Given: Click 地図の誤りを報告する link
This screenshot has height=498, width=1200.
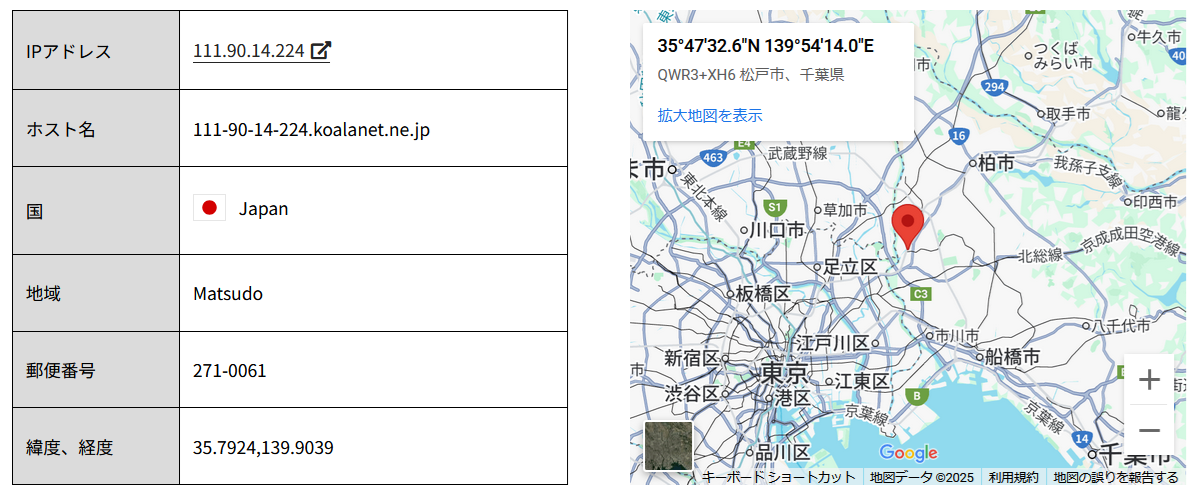Looking at the screenshot, I should pos(1116,477).
